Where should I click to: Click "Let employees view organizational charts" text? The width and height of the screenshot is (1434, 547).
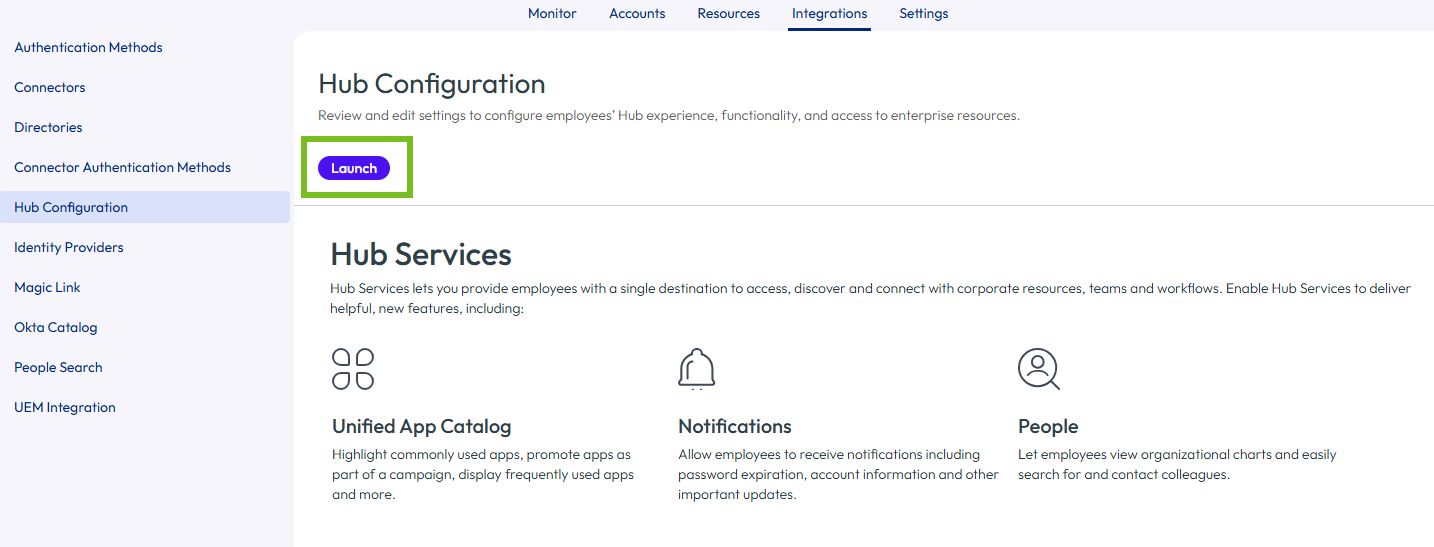coord(1177,464)
